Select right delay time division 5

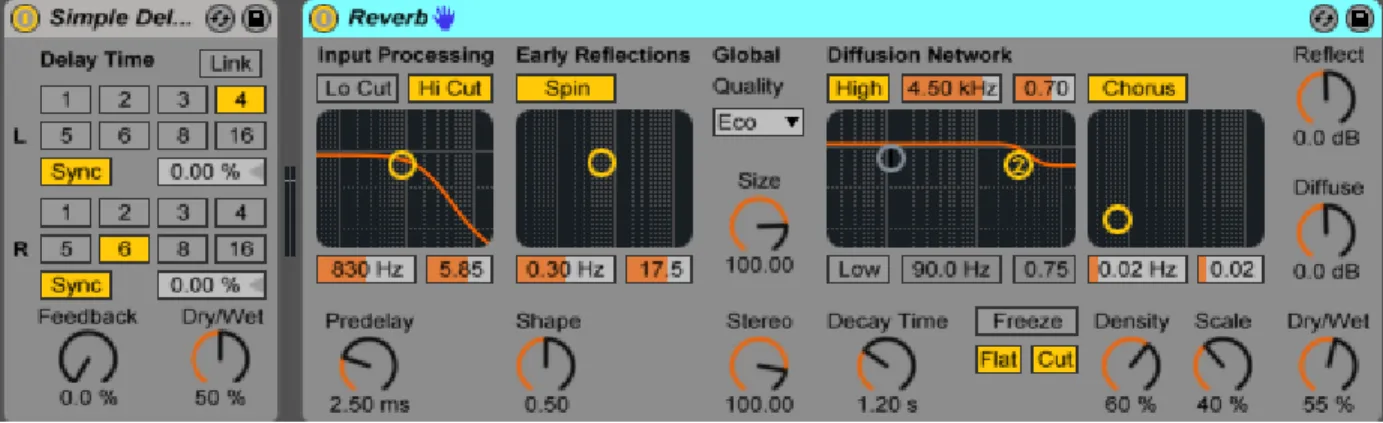[x=66, y=249]
